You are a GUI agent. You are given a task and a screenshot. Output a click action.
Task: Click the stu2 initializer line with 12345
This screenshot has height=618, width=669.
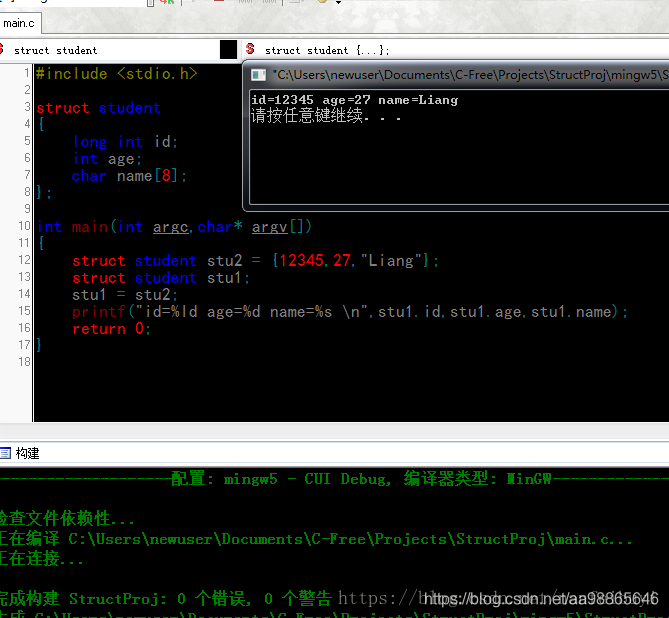(x=255, y=260)
